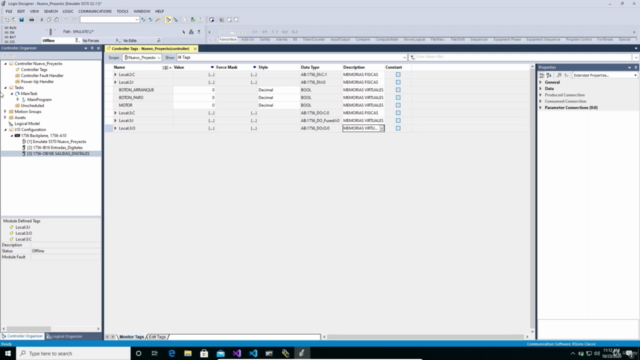Open File Explorer from the taskbar
Screen dimensions: 640x360
pos(188,353)
